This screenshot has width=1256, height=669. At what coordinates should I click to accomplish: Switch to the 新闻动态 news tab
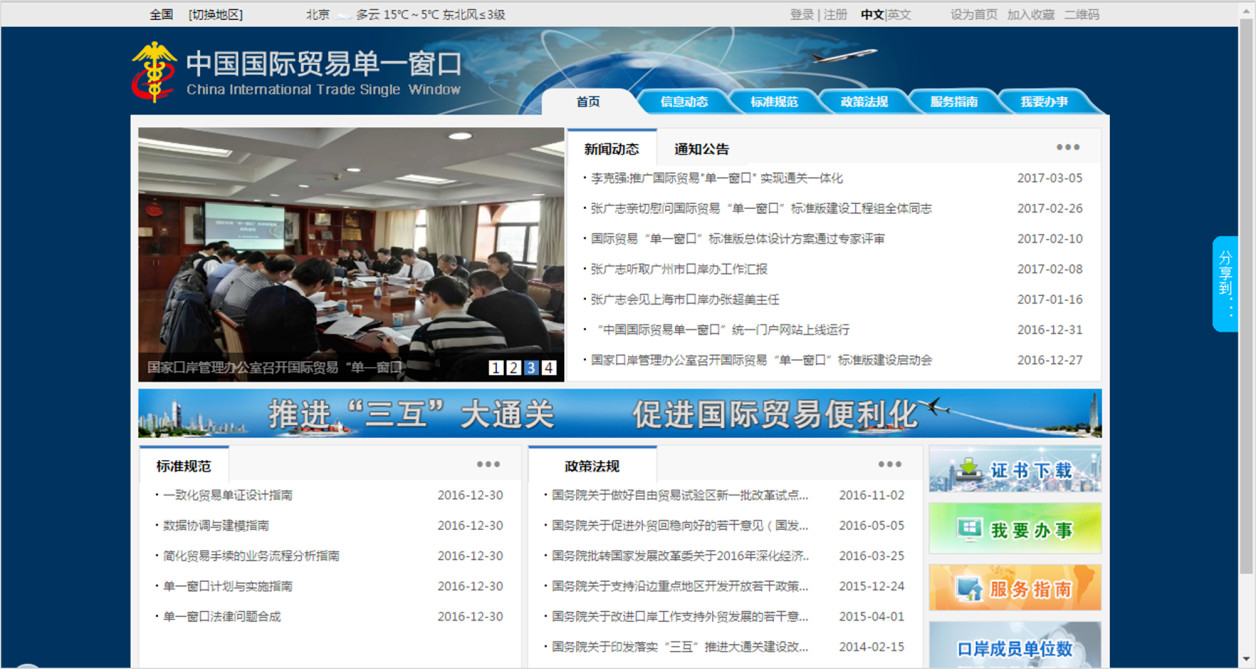612,149
